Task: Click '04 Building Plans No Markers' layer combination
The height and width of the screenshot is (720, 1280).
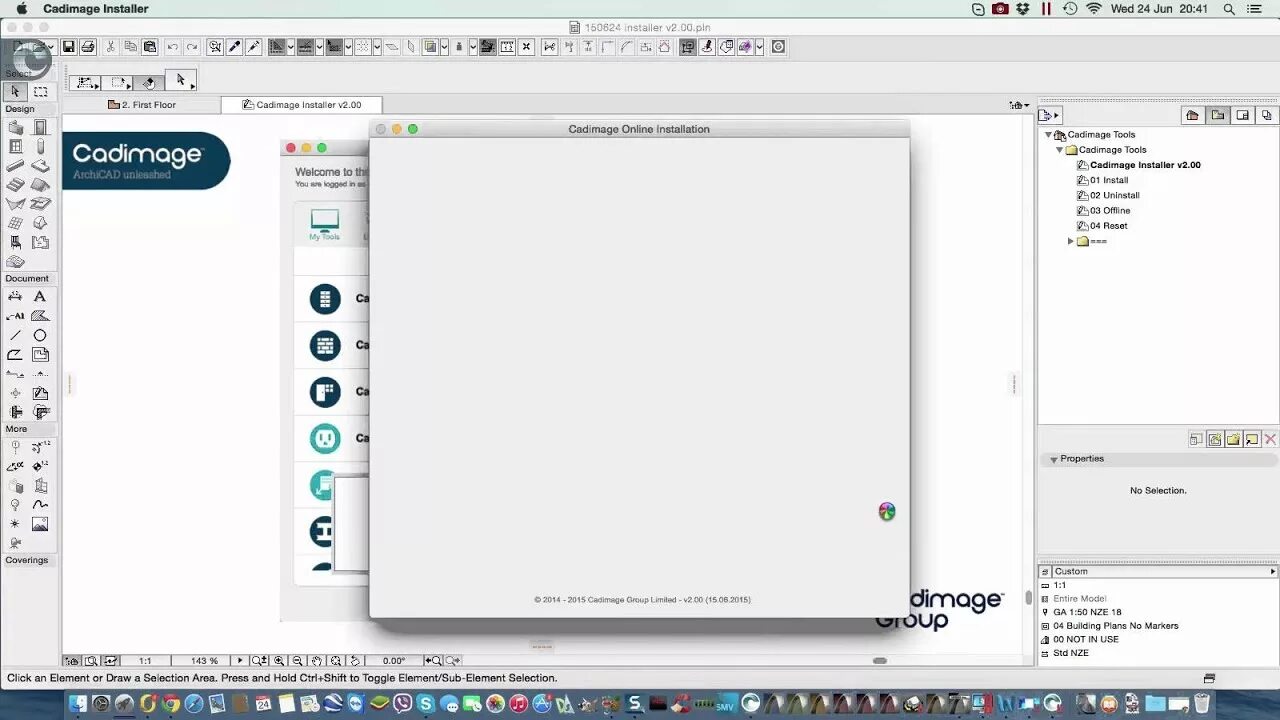Action: (x=1115, y=626)
